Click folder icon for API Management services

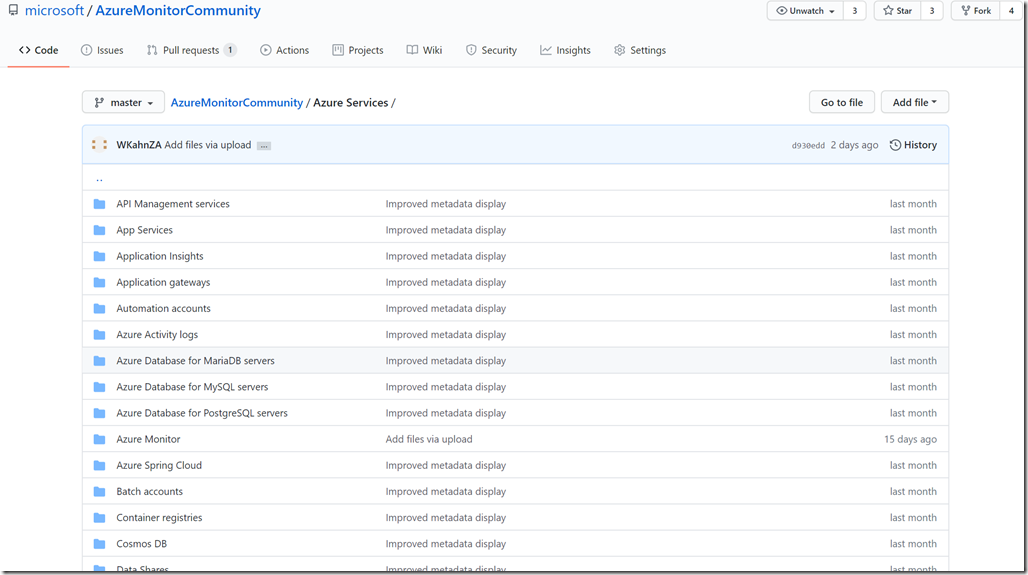(x=100, y=204)
